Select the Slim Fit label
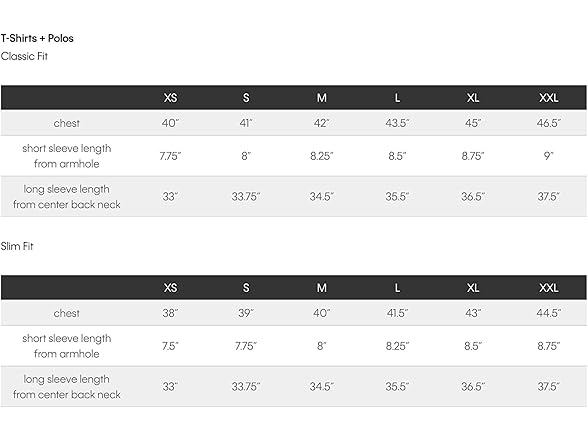This screenshot has width=588, height=441. click(x=17, y=246)
